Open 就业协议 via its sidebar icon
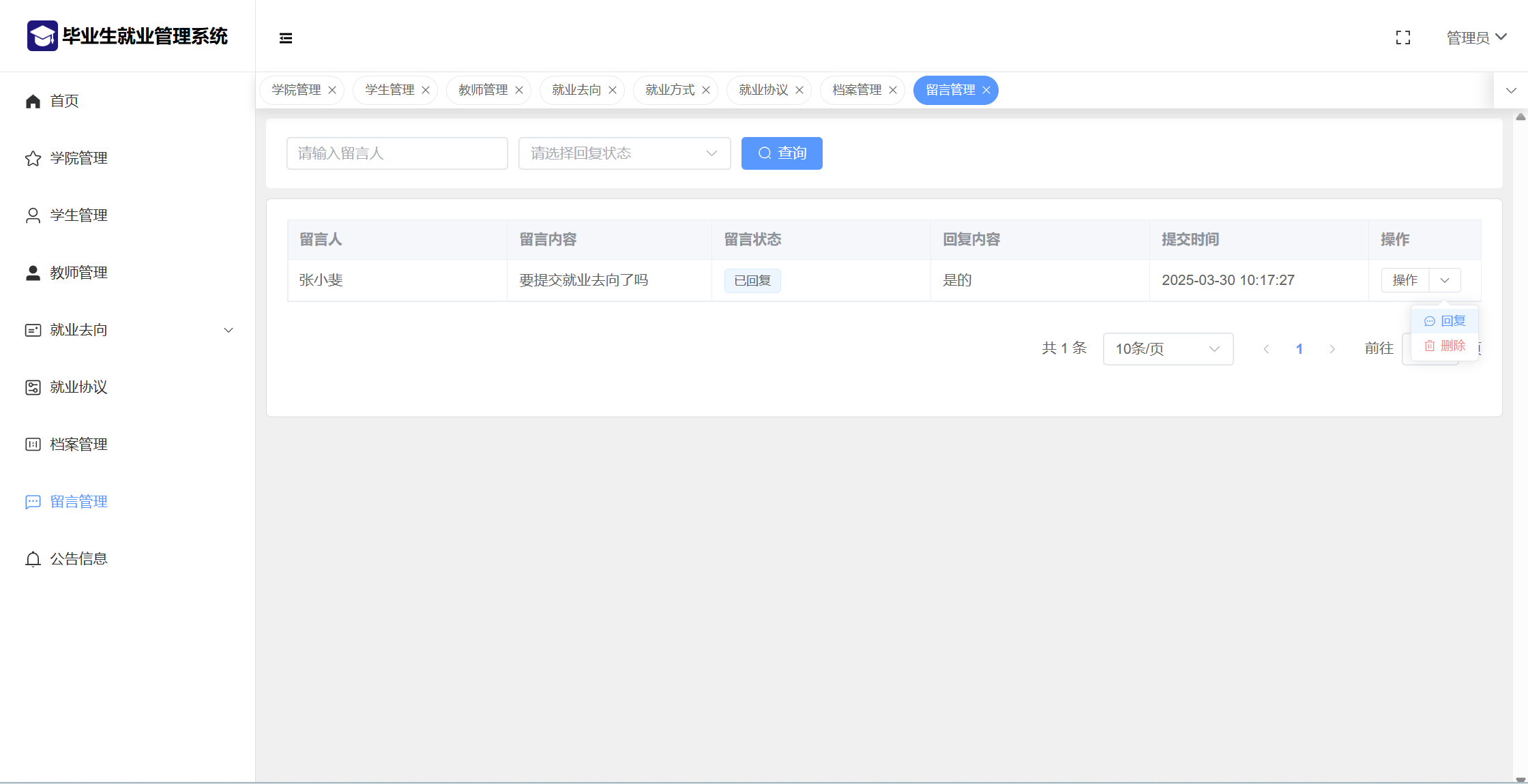1528x784 pixels. point(33,387)
